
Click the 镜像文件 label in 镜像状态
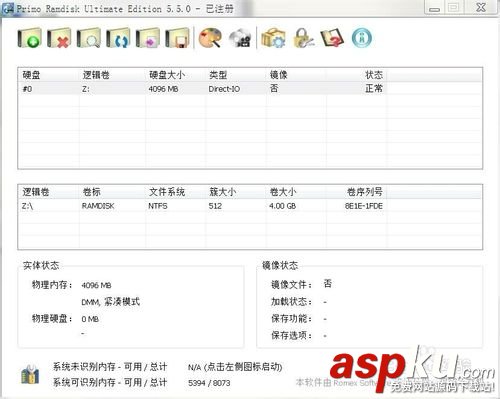292,285
